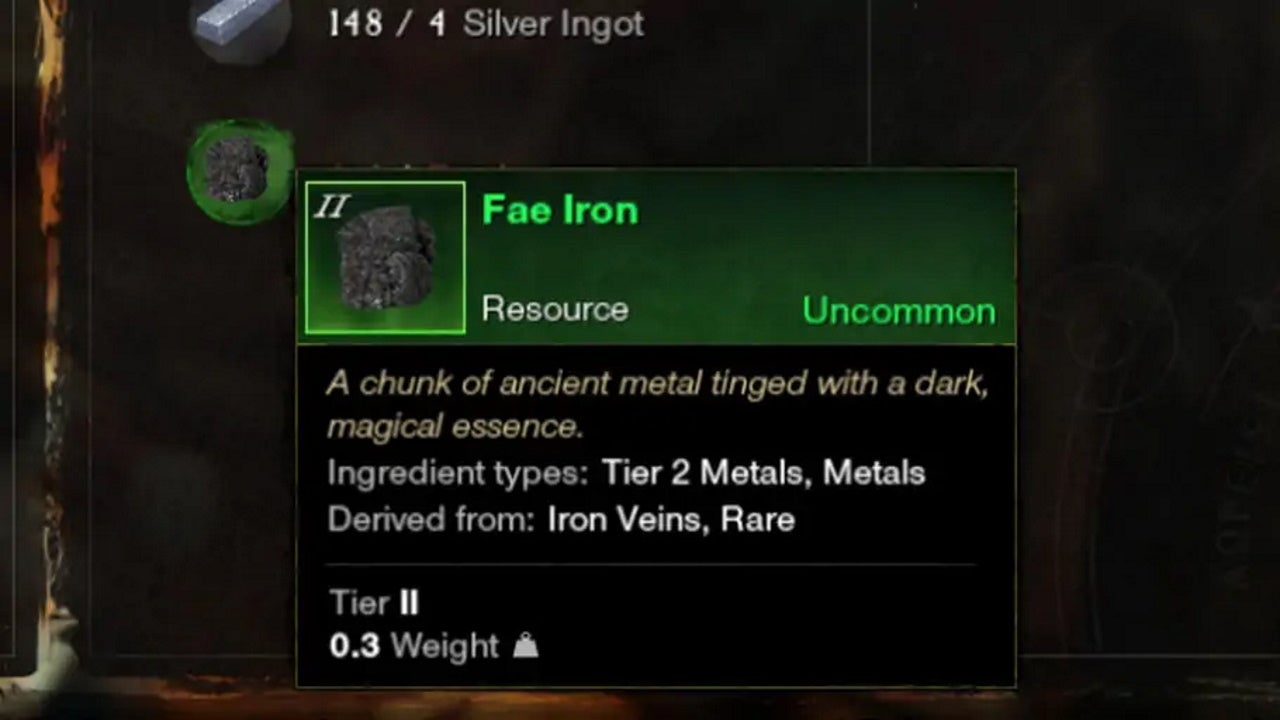Viewport: 1280px width, 720px height.
Task: Click the 148 / 4 quantity counter
Action: [387, 24]
